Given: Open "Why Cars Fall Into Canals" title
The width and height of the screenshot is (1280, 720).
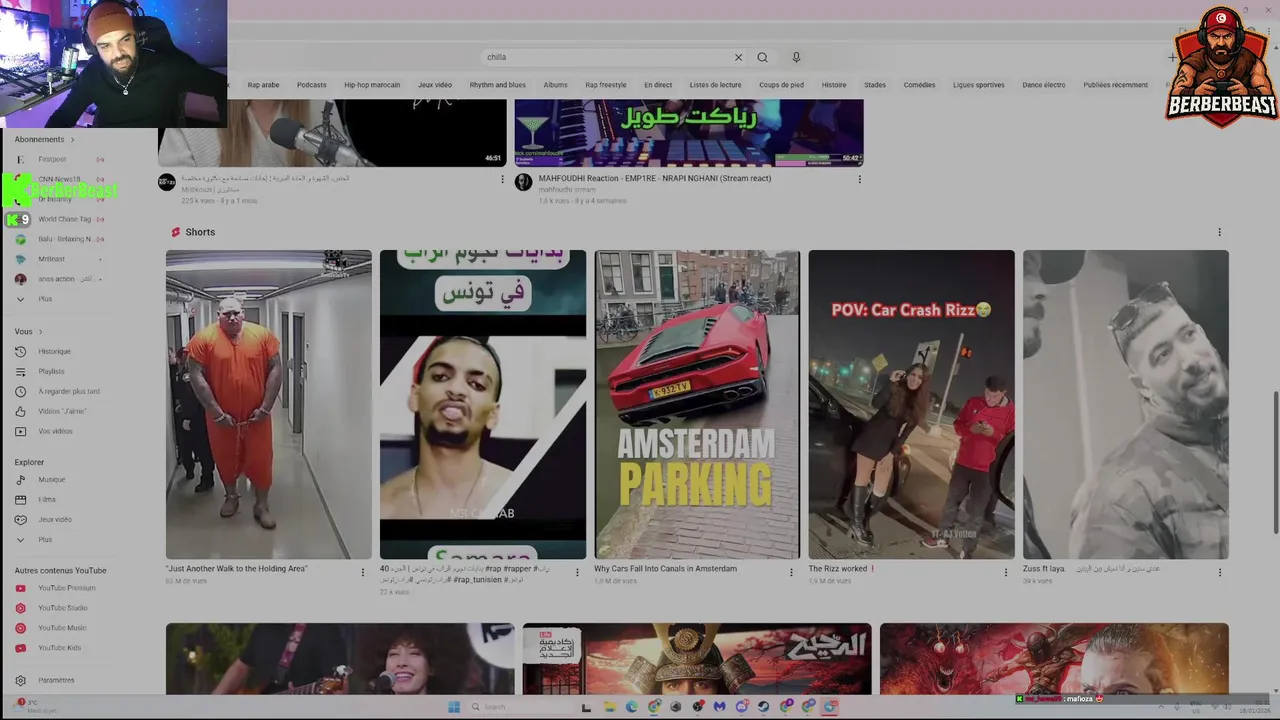Looking at the screenshot, I should 665,568.
